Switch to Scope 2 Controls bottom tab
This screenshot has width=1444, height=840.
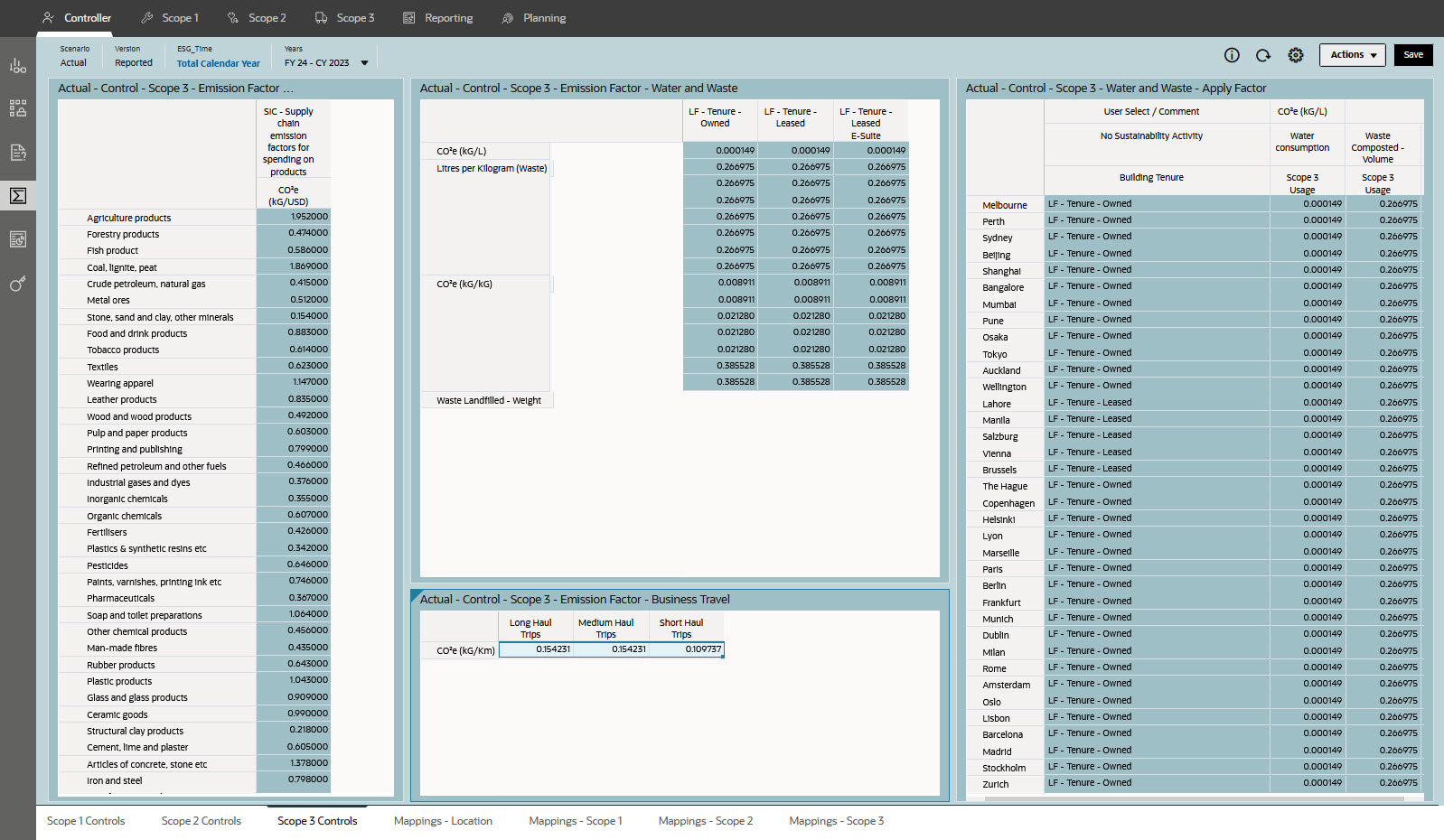(201, 821)
